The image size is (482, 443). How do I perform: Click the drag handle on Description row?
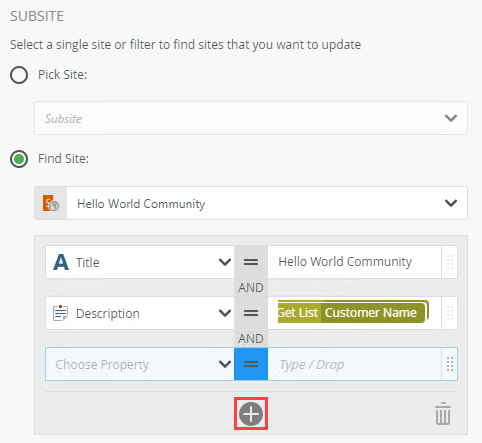(x=450, y=313)
